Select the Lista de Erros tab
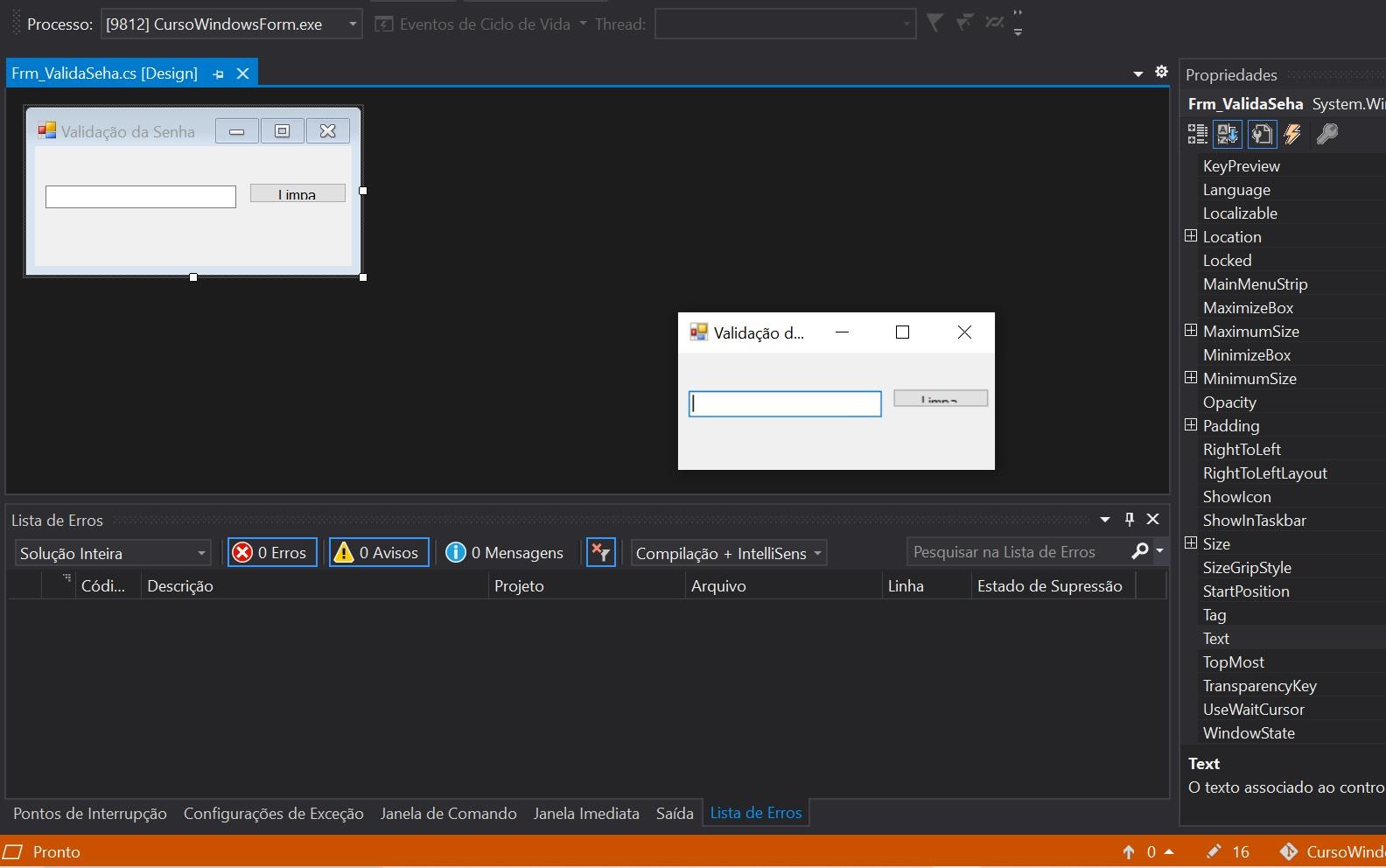 coord(756,813)
